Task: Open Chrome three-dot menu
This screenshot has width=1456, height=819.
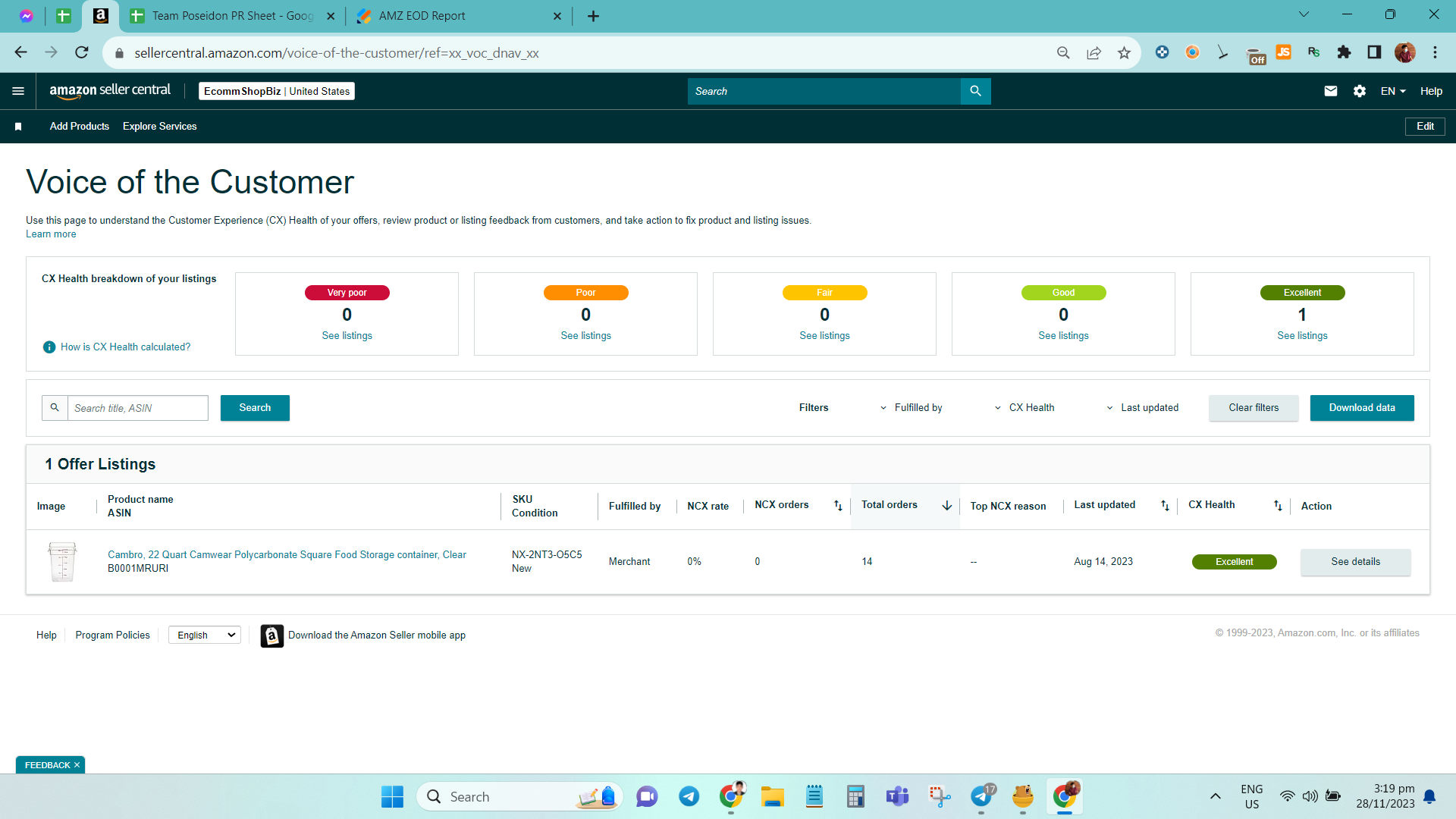Action: click(1435, 52)
